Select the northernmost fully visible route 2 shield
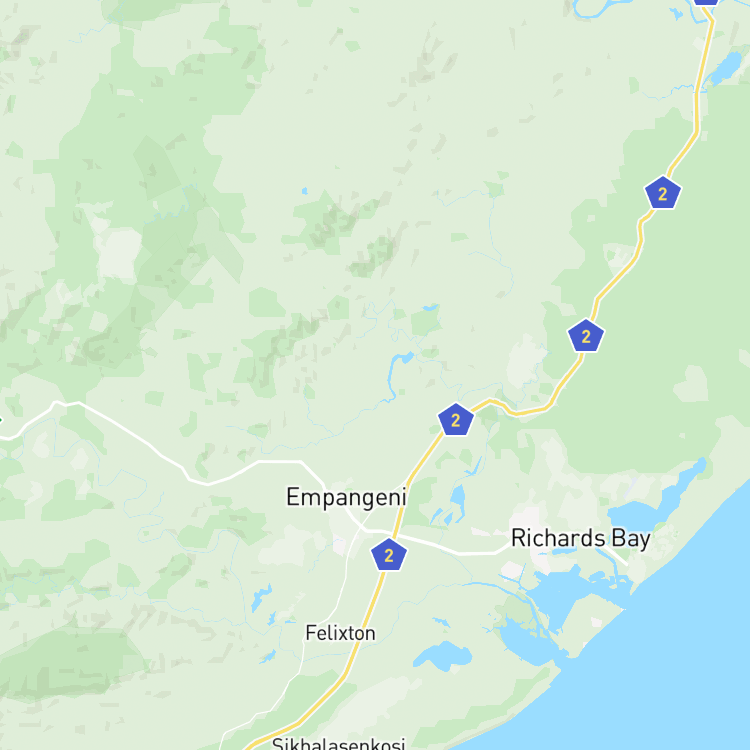This screenshot has height=750, width=750. click(x=662, y=193)
